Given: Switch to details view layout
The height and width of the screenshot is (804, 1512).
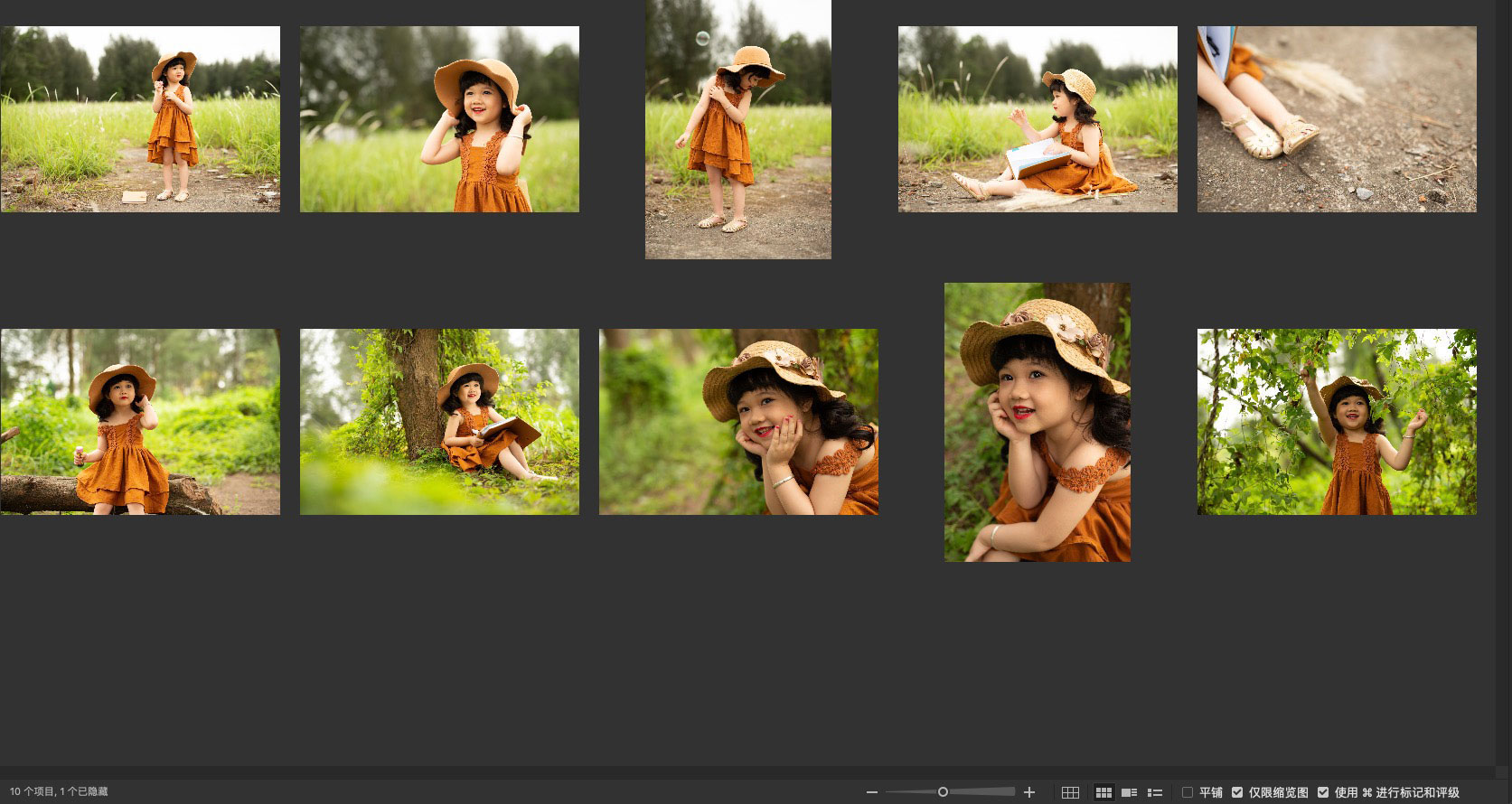Looking at the screenshot, I should pyautogui.click(x=1129, y=792).
